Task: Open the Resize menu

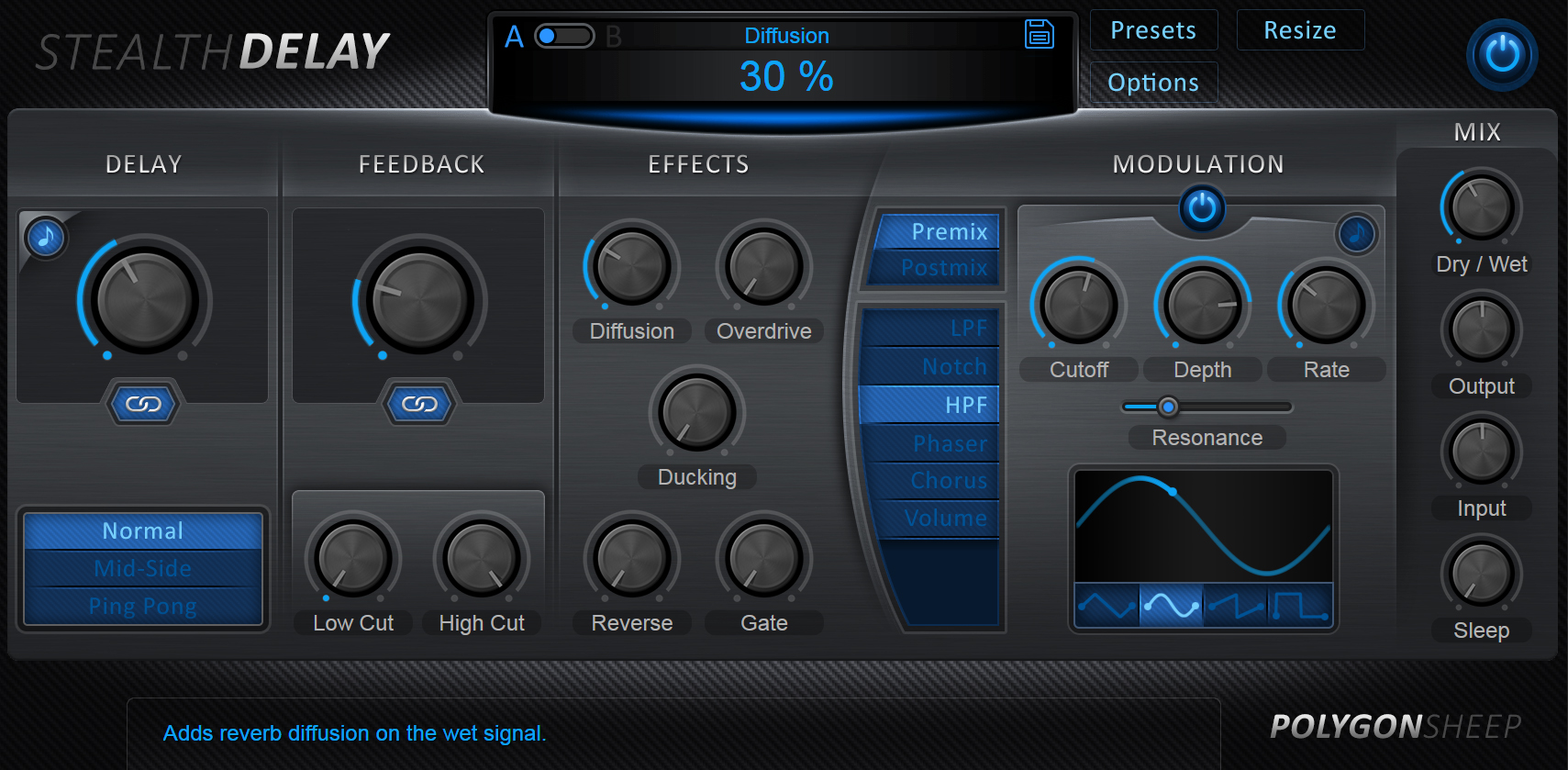Action: pyautogui.click(x=1300, y=30)
